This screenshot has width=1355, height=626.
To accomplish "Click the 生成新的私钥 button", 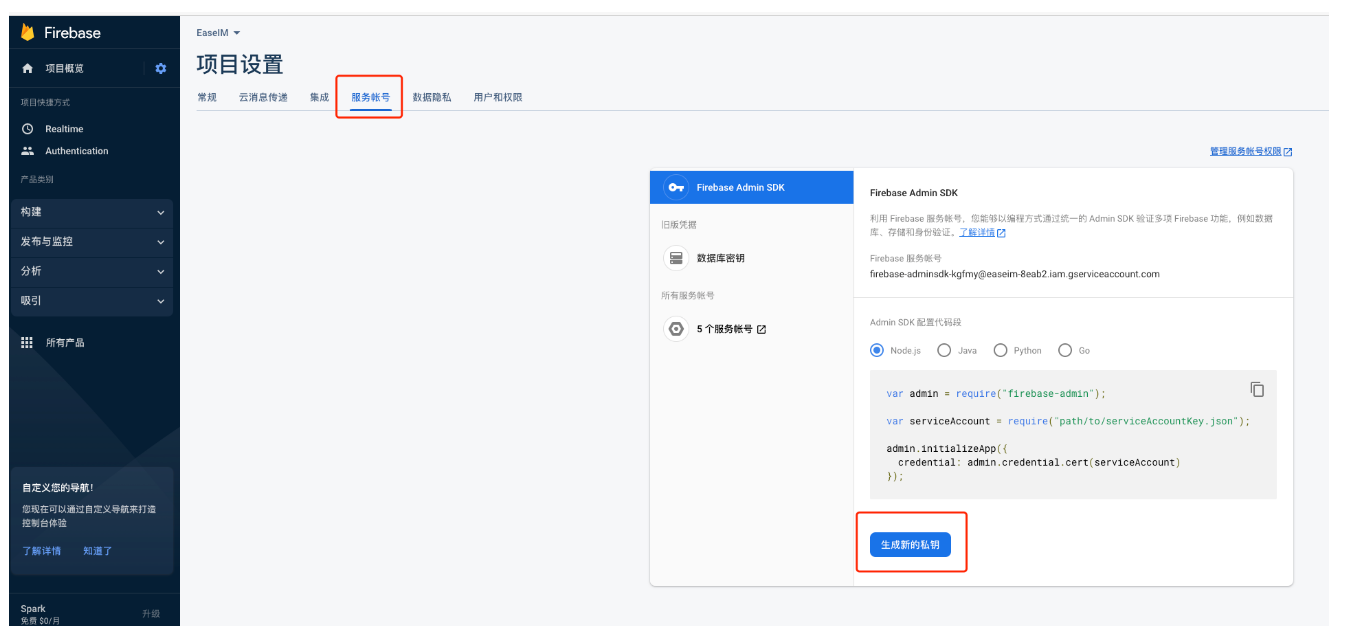I will [910, 545].
